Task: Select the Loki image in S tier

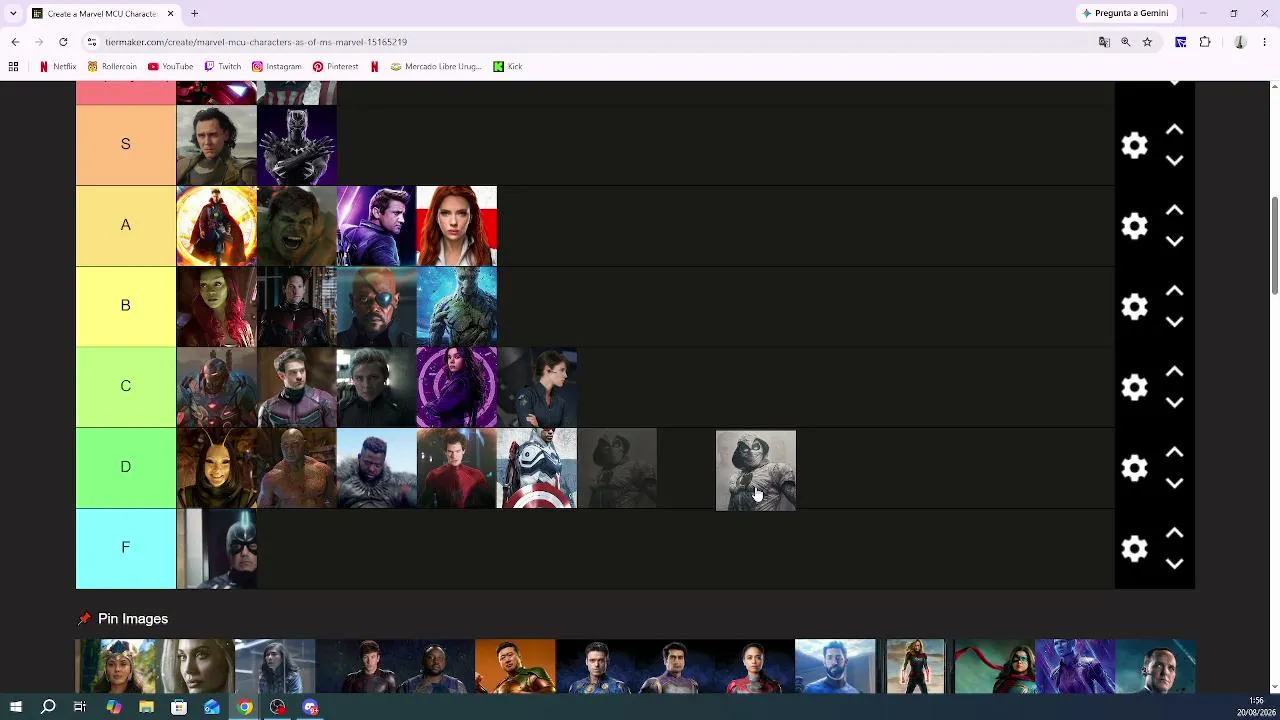Action: click(x=217, y=145)
